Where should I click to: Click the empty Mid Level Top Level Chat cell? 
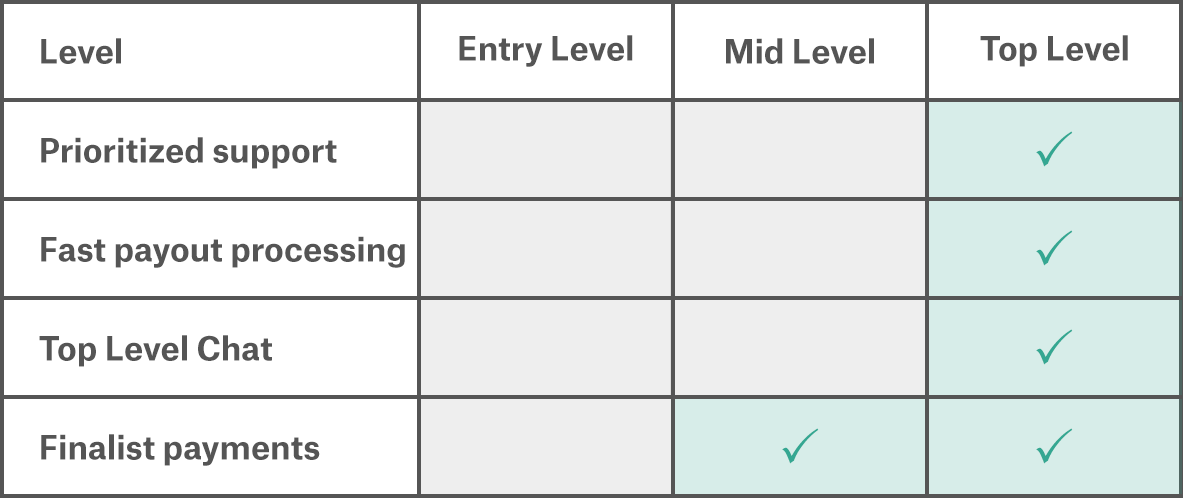(800, 348)
